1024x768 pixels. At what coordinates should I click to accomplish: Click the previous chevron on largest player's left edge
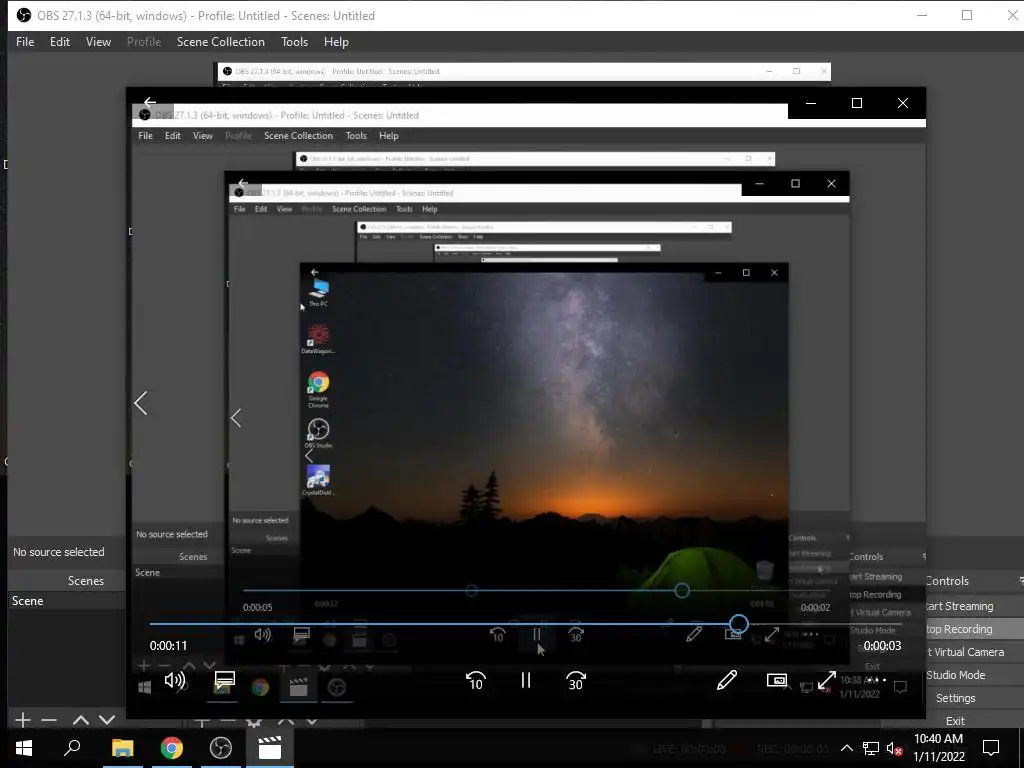[140, 403]
